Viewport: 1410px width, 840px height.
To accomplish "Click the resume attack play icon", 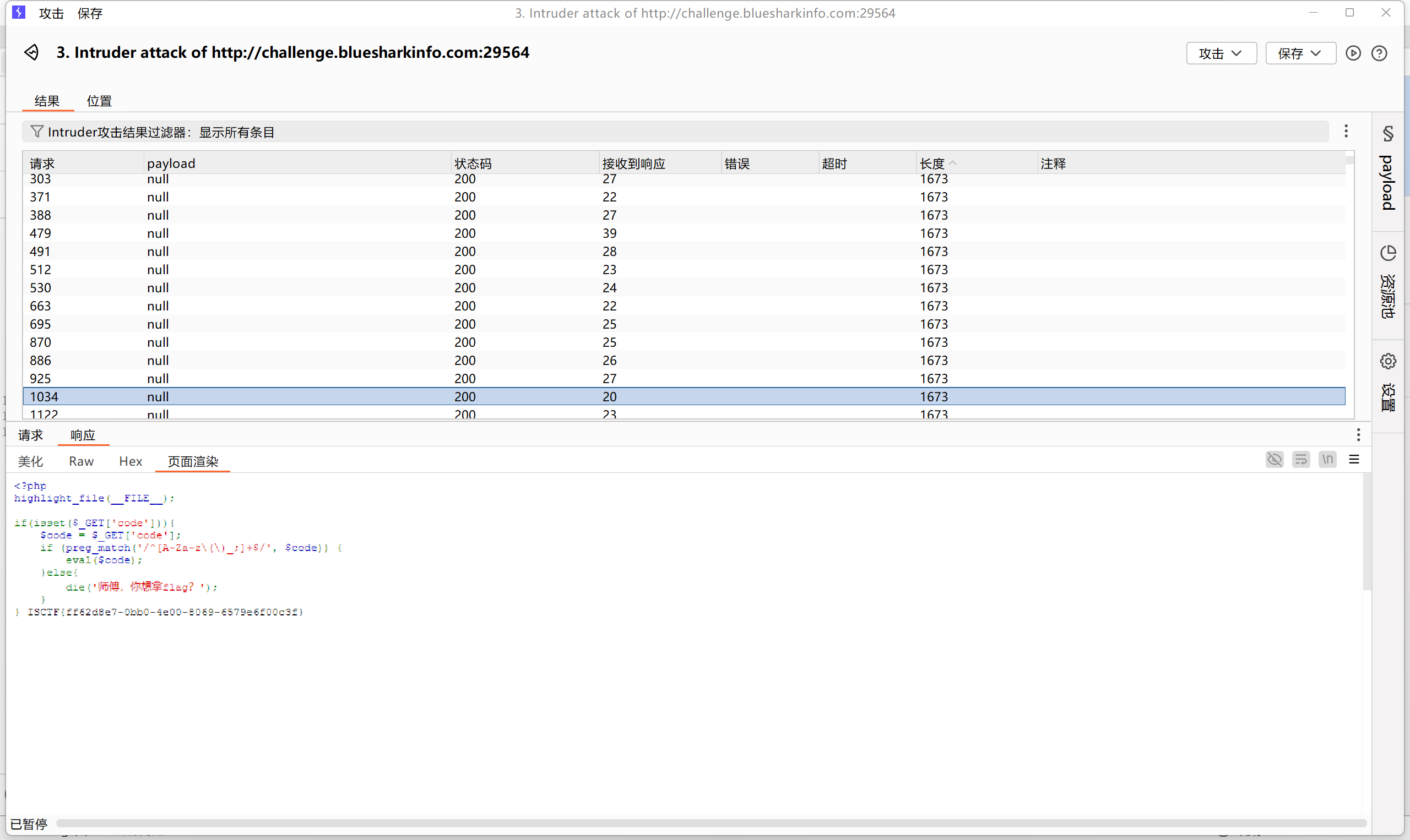I will point(1353,53).
